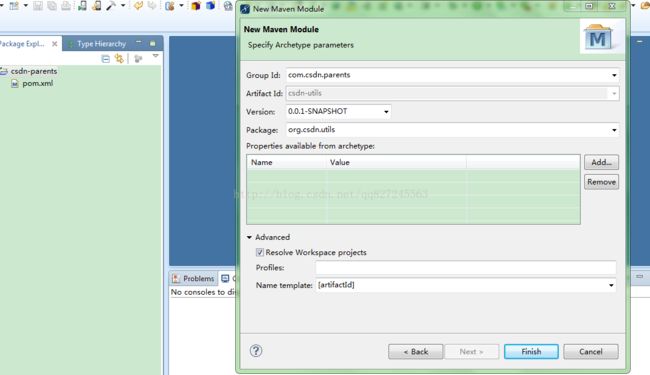
Task: Minimize the bottom console panel
Action: click(x=640, y=276)
